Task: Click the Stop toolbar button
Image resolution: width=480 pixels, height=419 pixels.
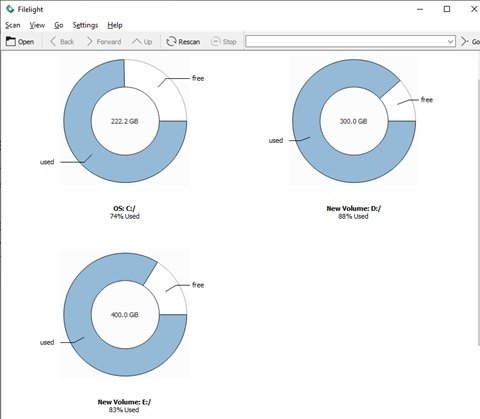Action: pos(224,42)
